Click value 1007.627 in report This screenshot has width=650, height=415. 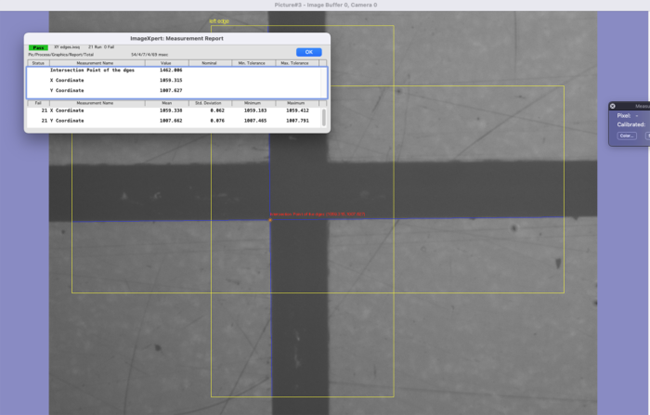(171, 90)
